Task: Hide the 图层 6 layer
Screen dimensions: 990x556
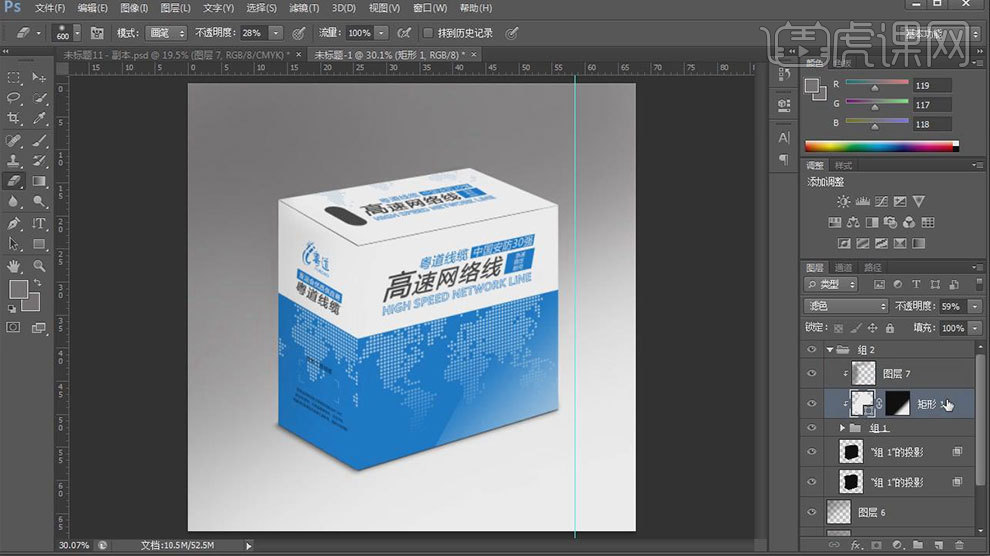Action: click(x=812, y=512)
